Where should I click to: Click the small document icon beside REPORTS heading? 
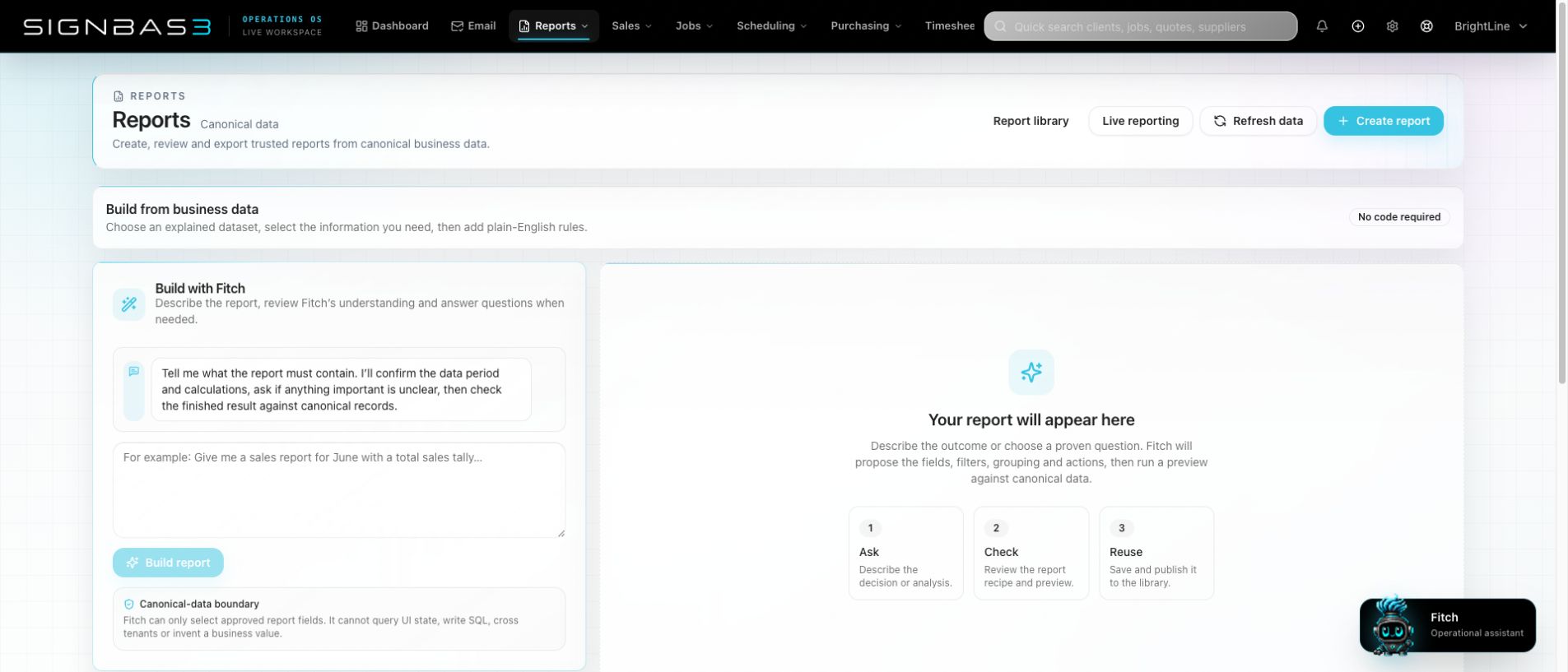pyautogui.click(x=119, y=96)
